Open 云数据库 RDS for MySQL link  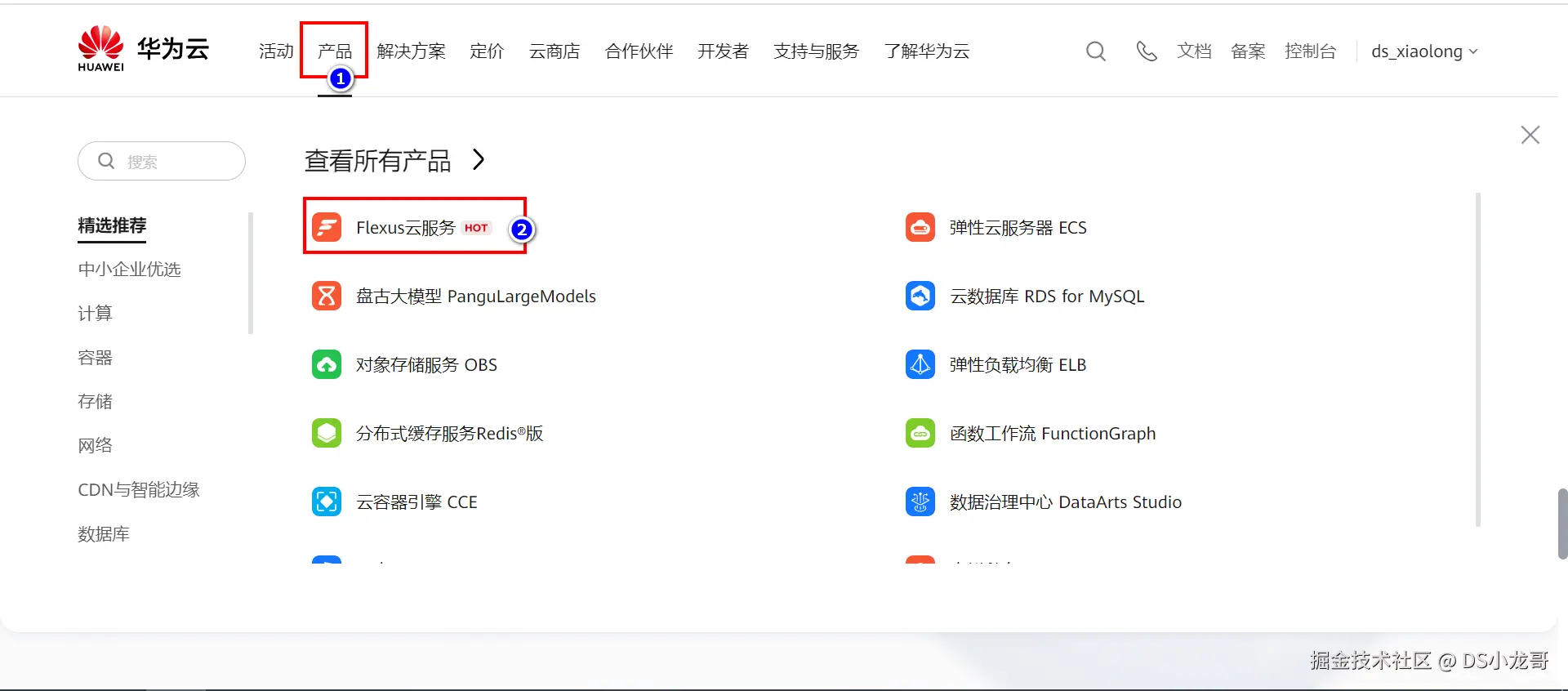click(1047, 296)
